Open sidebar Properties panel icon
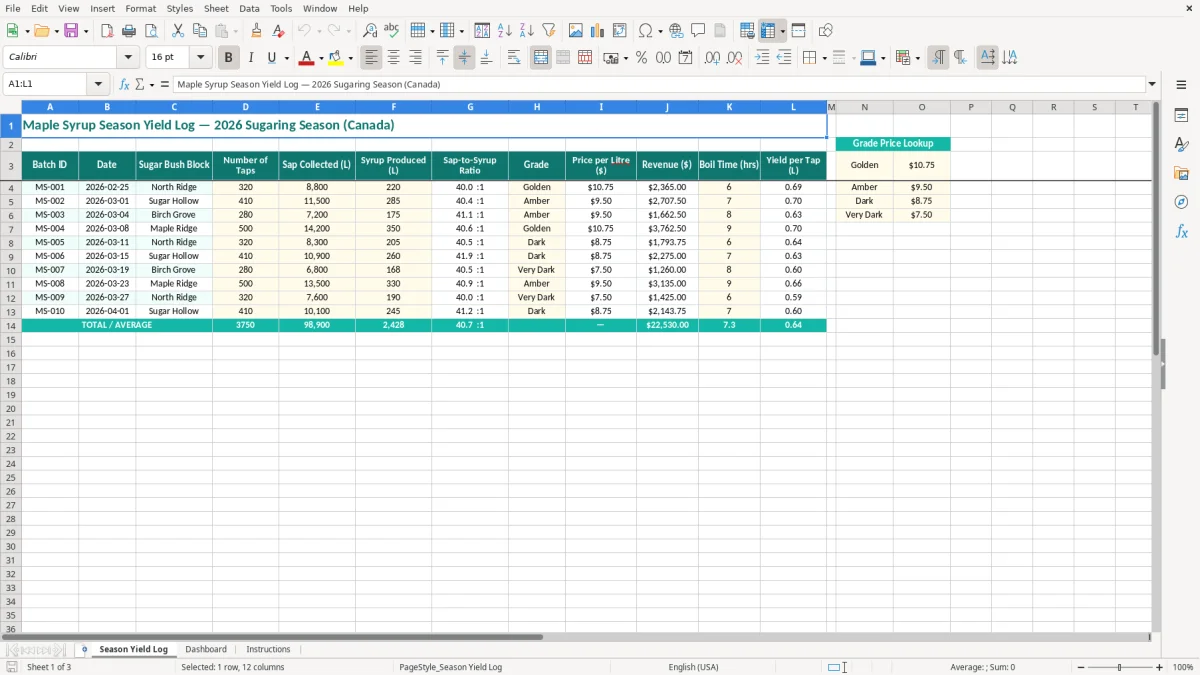Screen dimensions: 1200x675 pos(1181,116)
